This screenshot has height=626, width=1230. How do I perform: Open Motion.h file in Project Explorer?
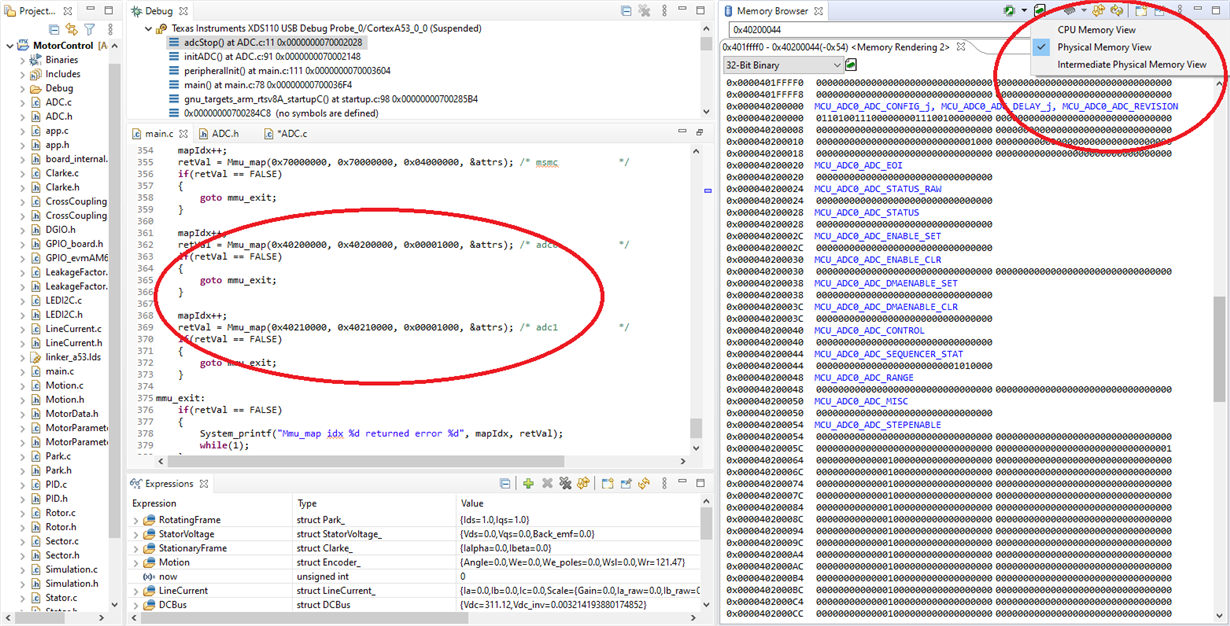click(64, 399)
